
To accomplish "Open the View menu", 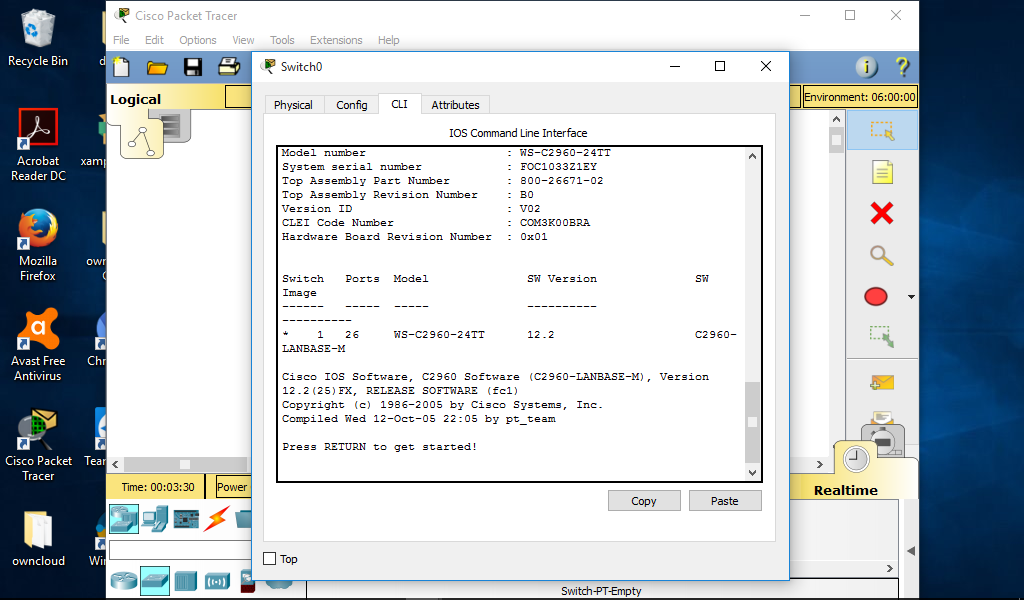I will tap(243, 40).
